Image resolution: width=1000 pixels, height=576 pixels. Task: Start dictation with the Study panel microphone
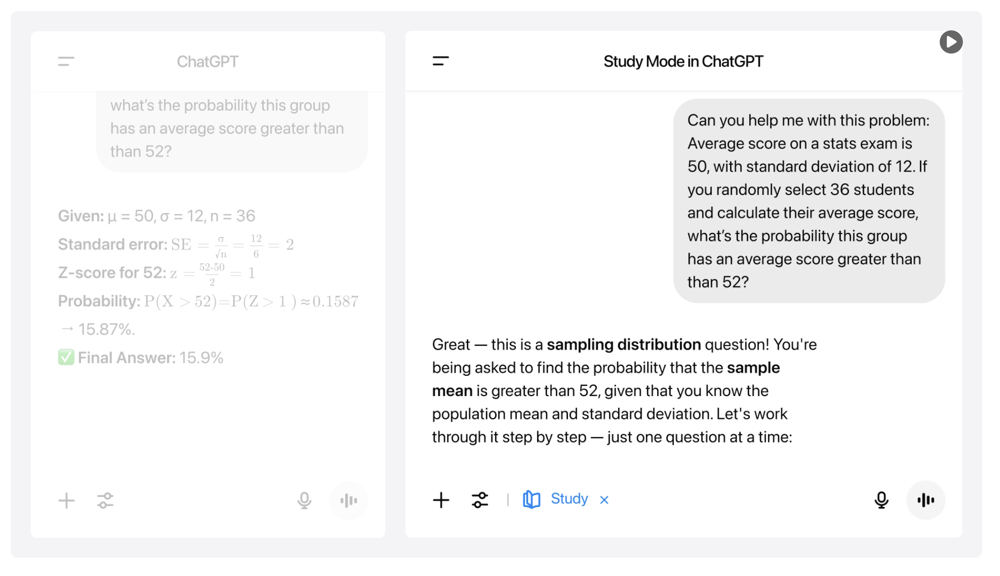click(x=881, y=499)
